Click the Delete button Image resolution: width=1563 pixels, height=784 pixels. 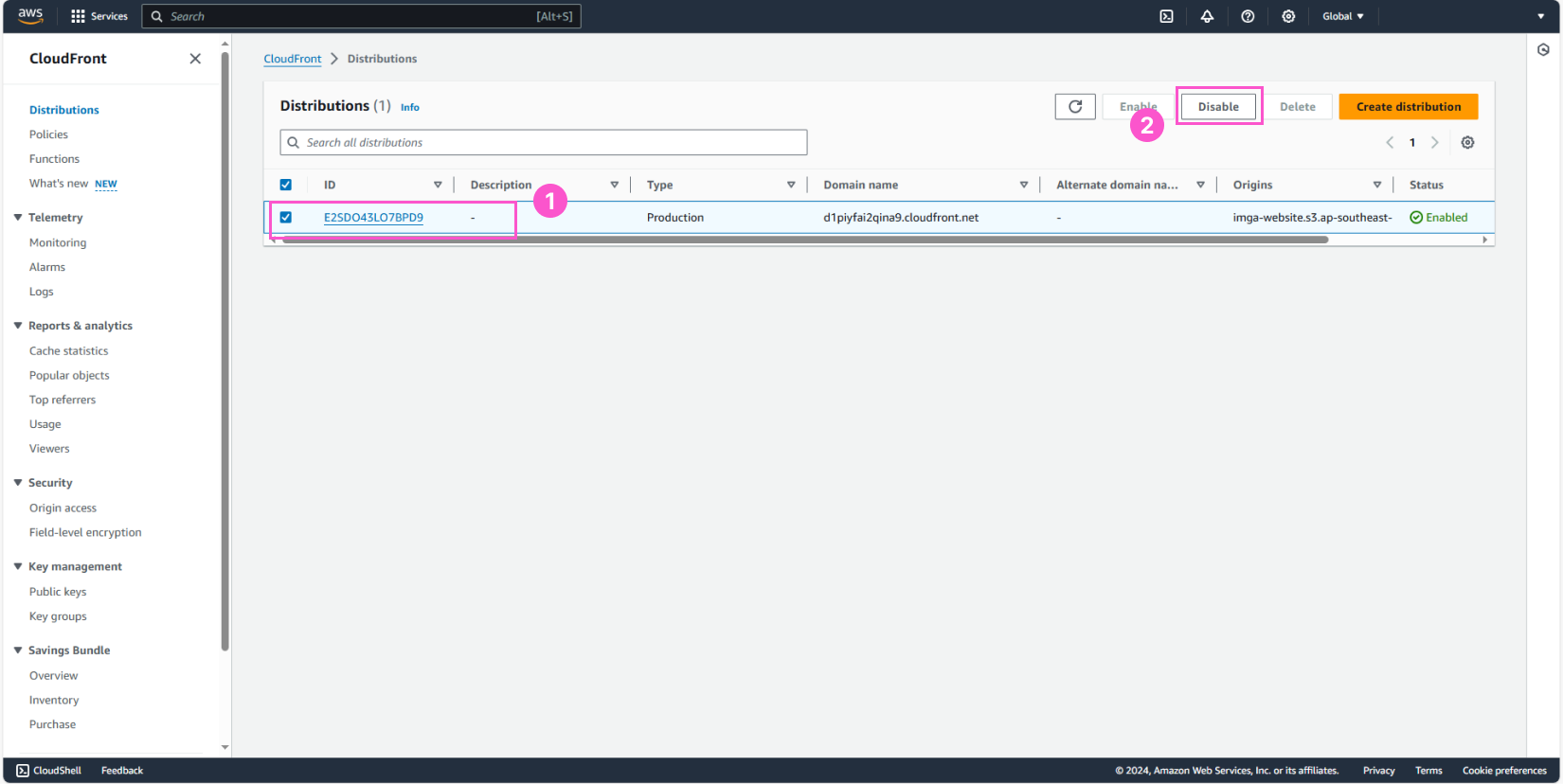point(1298,107)
